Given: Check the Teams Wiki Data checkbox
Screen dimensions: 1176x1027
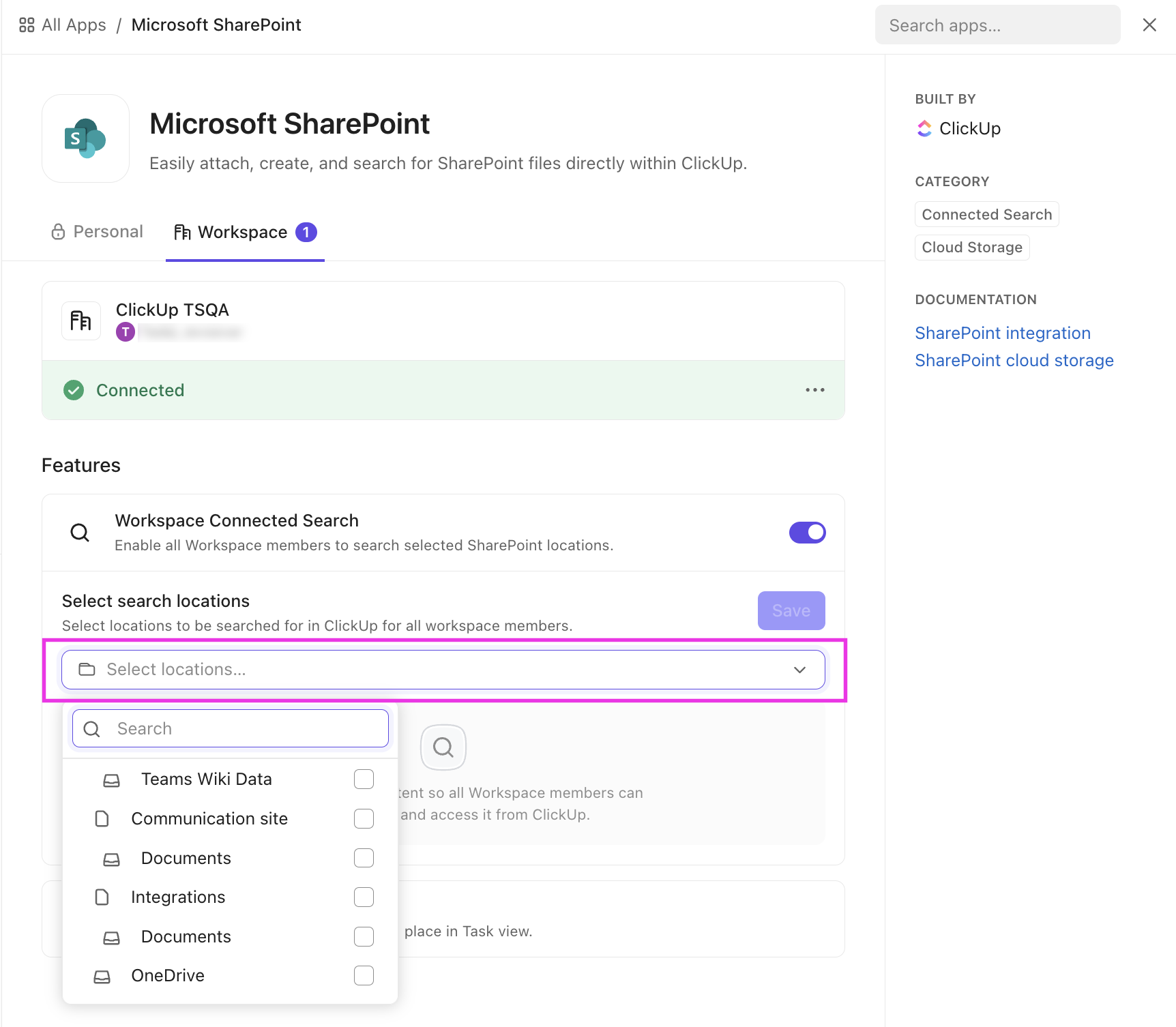Looking at the screenshot, I should [364, 779].
